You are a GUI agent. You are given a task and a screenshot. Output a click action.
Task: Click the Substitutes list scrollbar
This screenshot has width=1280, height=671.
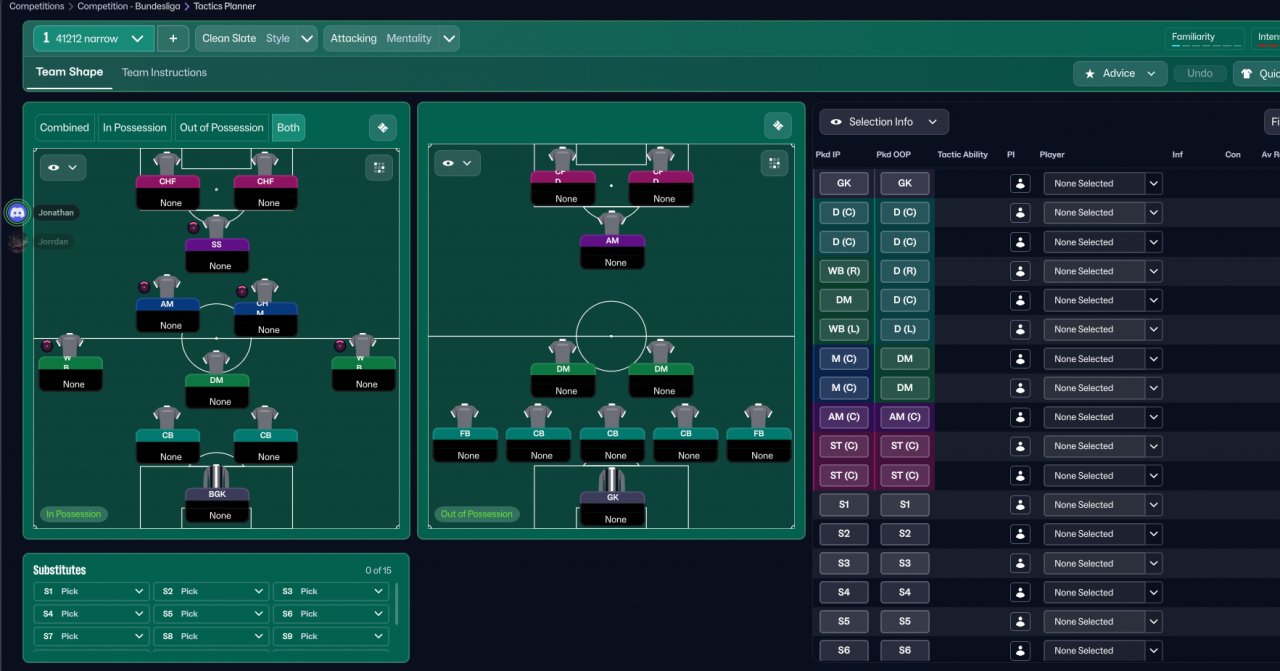398,604
